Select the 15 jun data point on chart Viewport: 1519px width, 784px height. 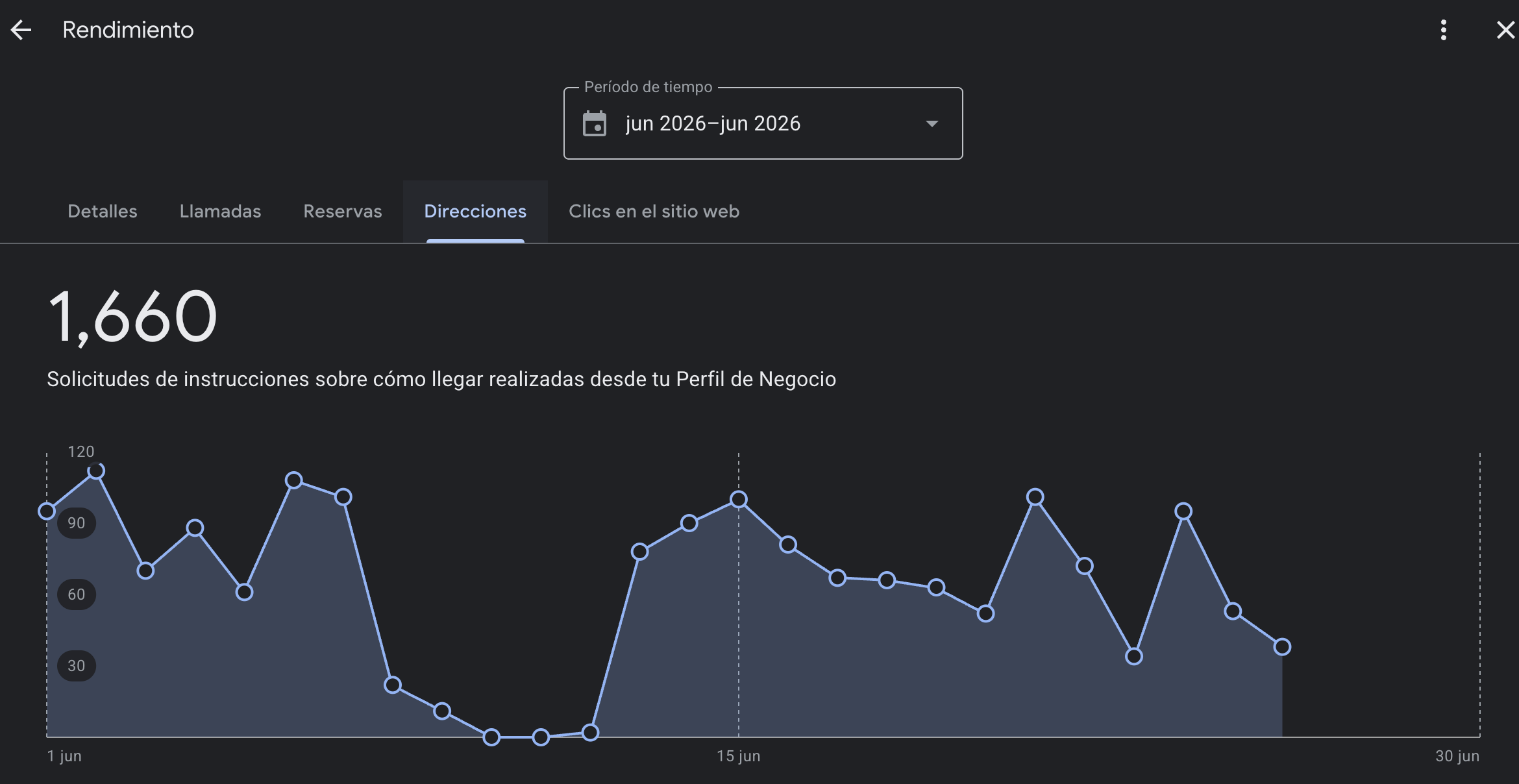(x=738, y=499)
